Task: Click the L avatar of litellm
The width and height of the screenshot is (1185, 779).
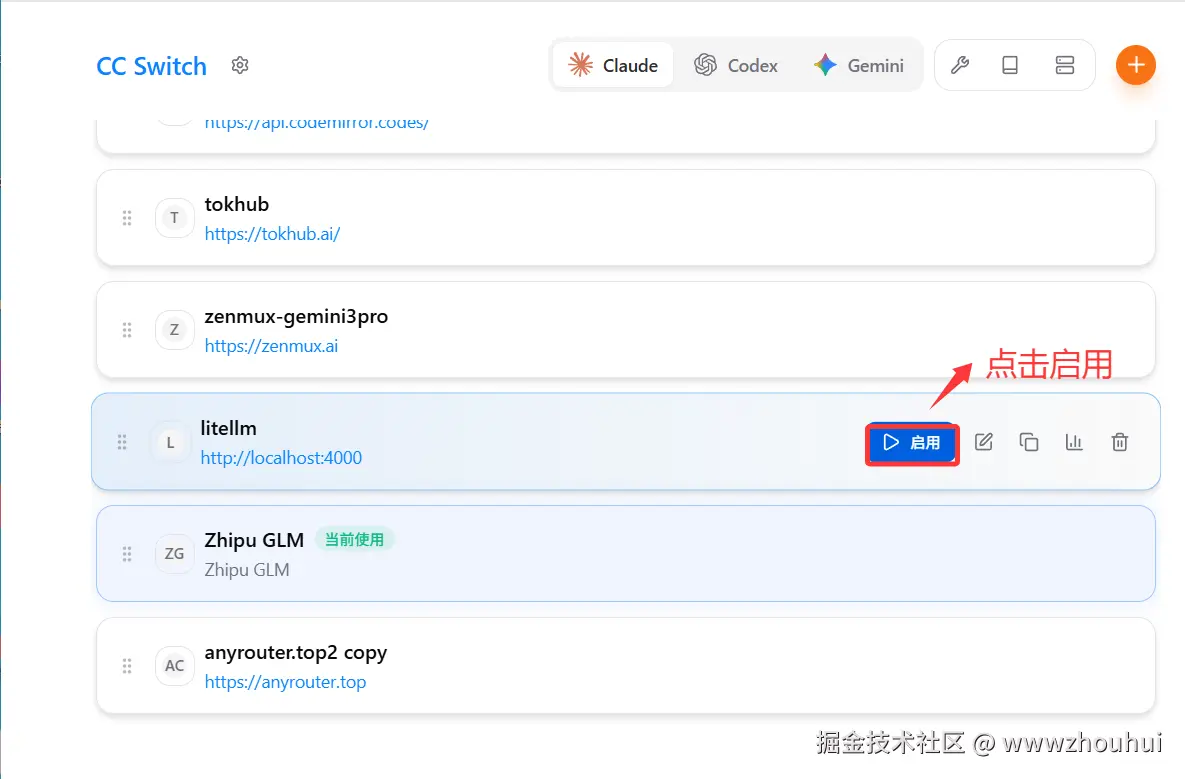Action: coord(170,442)
